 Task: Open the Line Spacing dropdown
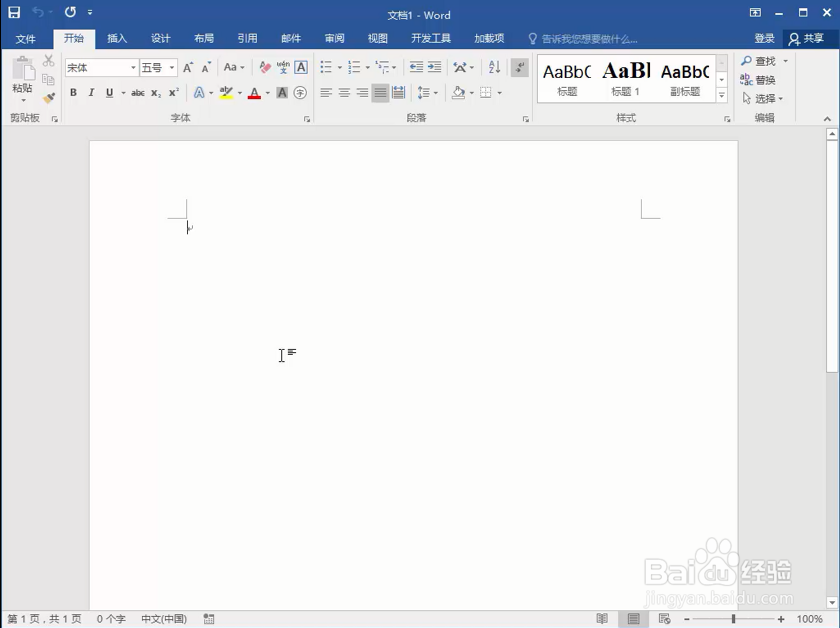428,93
